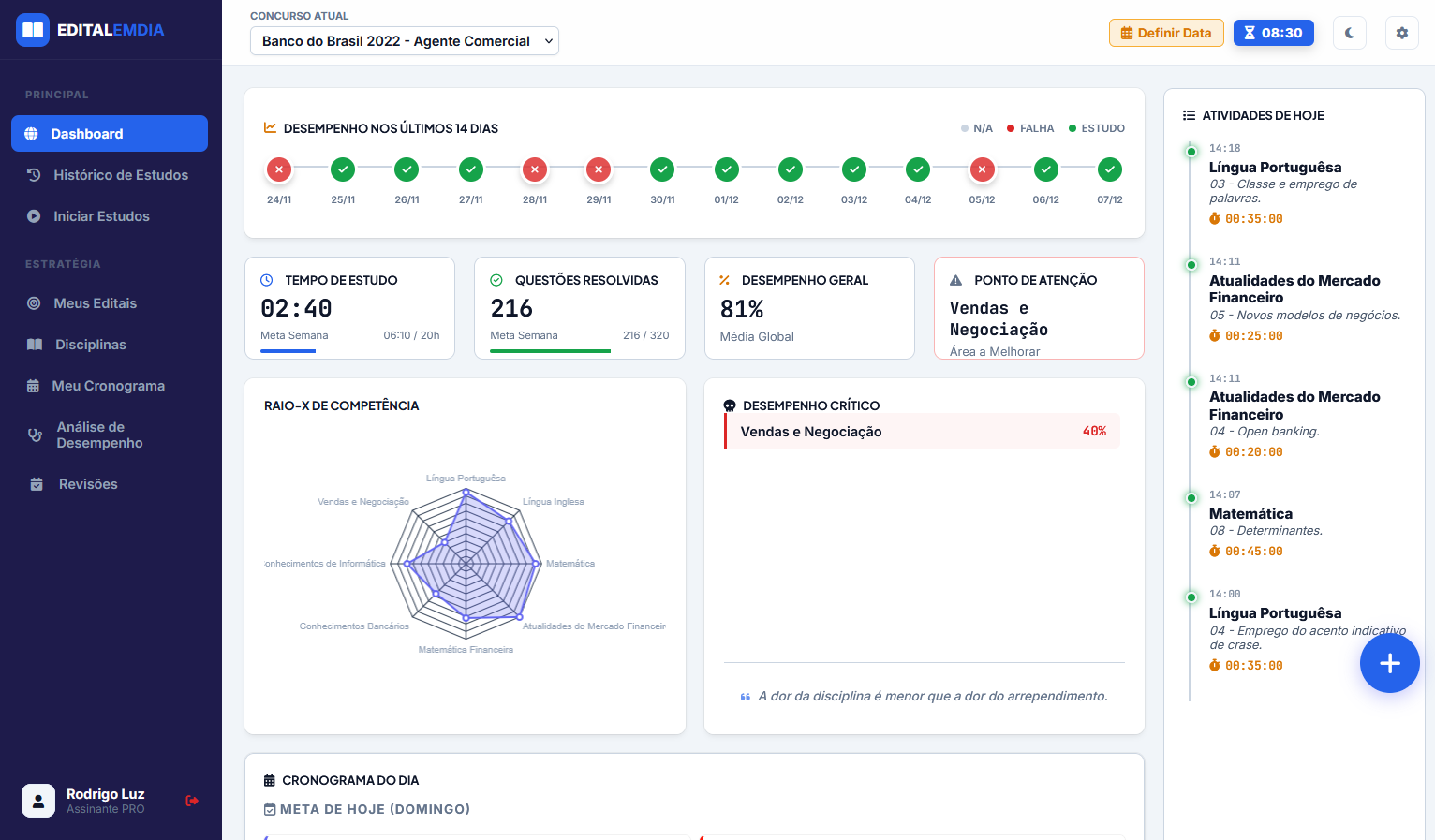1435x840 pixels.
Task: Open Disciplinas via the book icon
Action: pos(34,345)
